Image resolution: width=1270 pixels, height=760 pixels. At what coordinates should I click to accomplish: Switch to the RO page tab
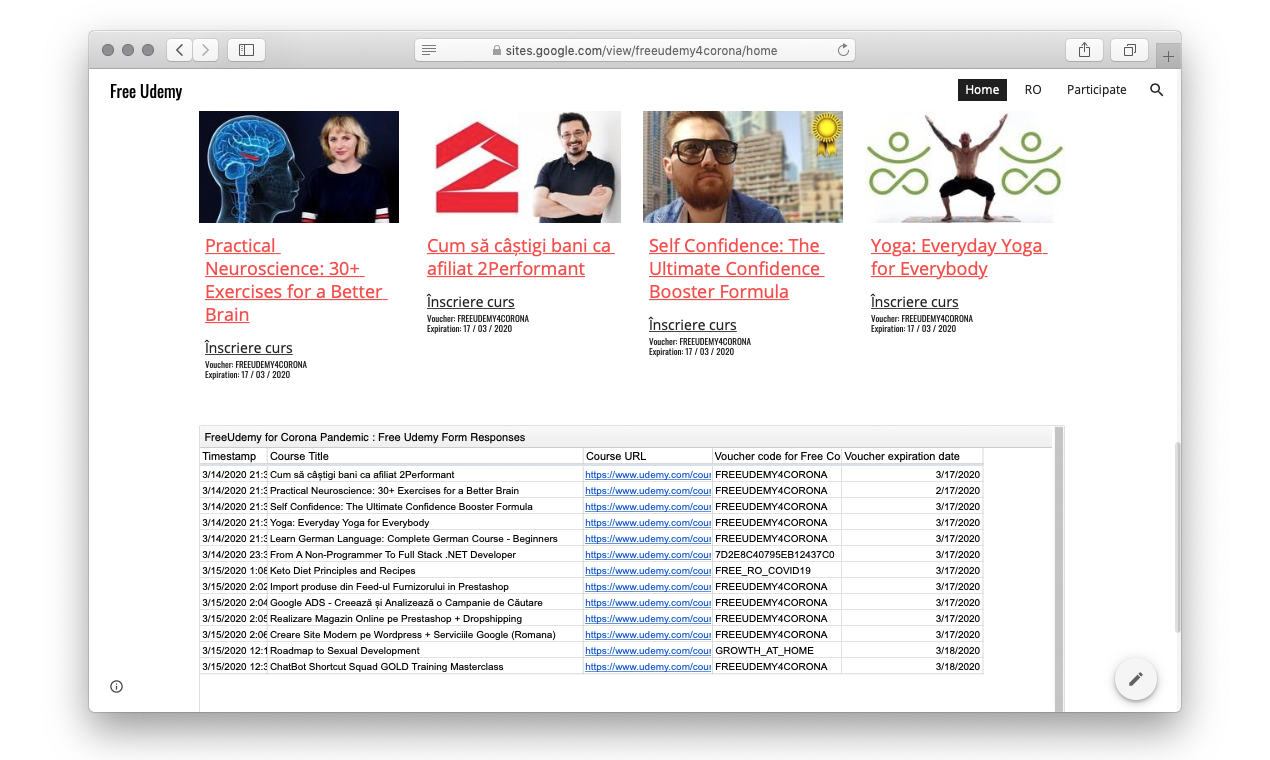[1033, 90]
